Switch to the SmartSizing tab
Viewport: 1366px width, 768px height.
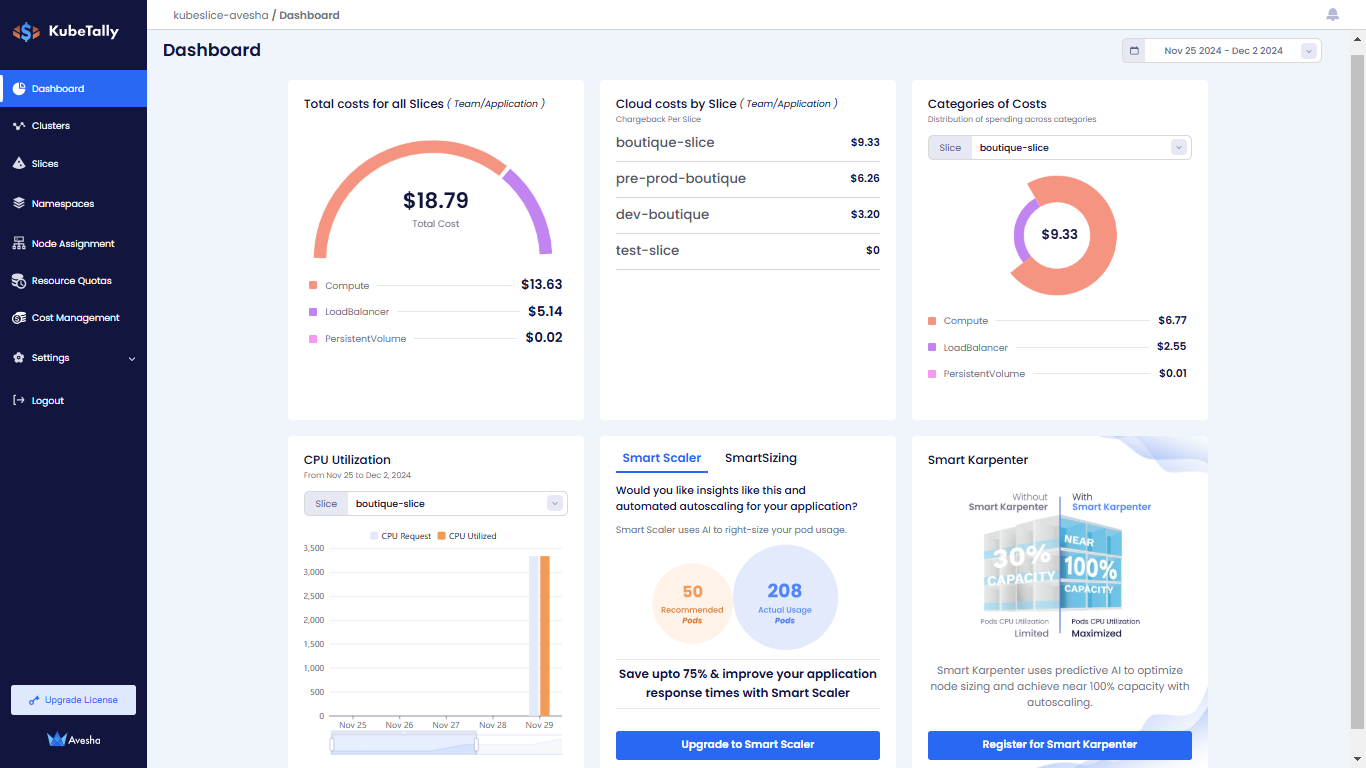pos(761,458)
